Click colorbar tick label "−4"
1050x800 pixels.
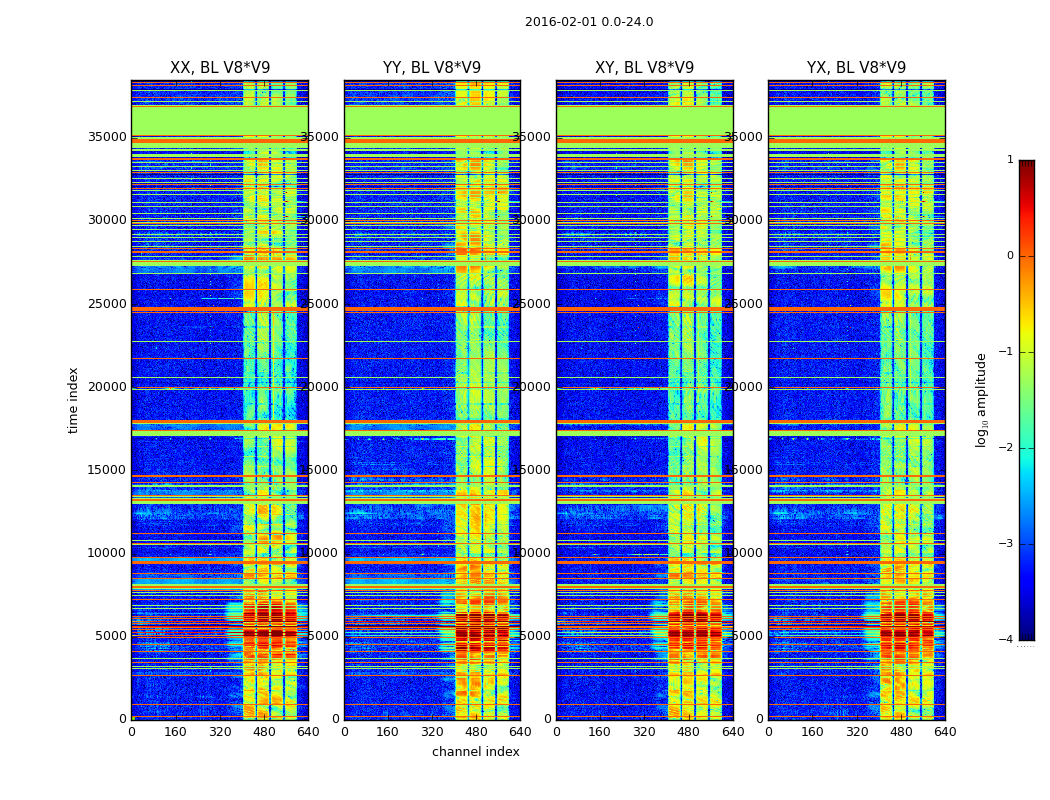coord(1006,639)
